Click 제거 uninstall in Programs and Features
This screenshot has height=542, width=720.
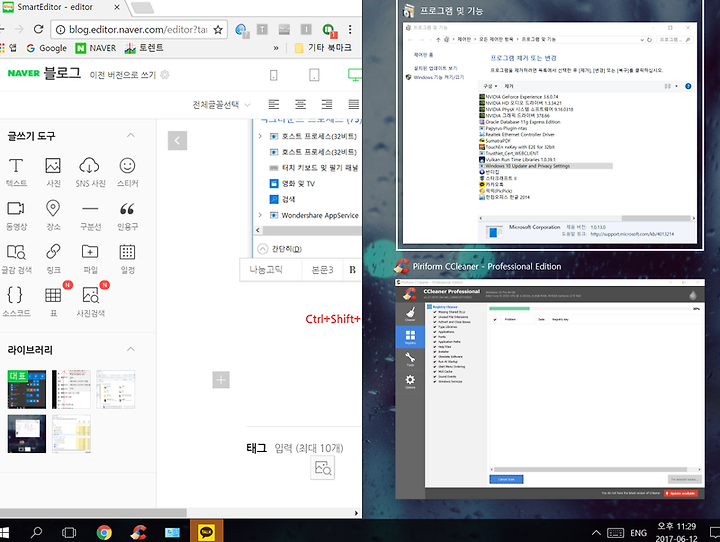tap(509, 86)
